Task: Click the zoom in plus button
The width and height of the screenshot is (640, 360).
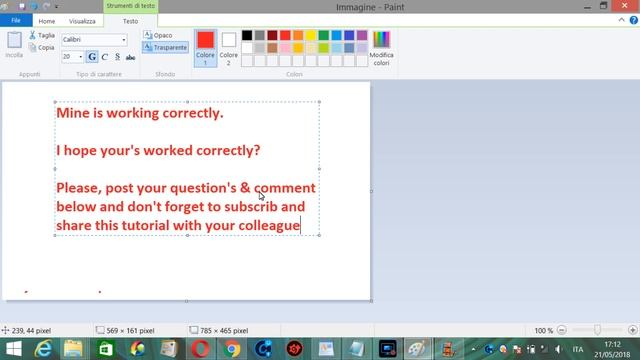Action: tap(633, 330)
